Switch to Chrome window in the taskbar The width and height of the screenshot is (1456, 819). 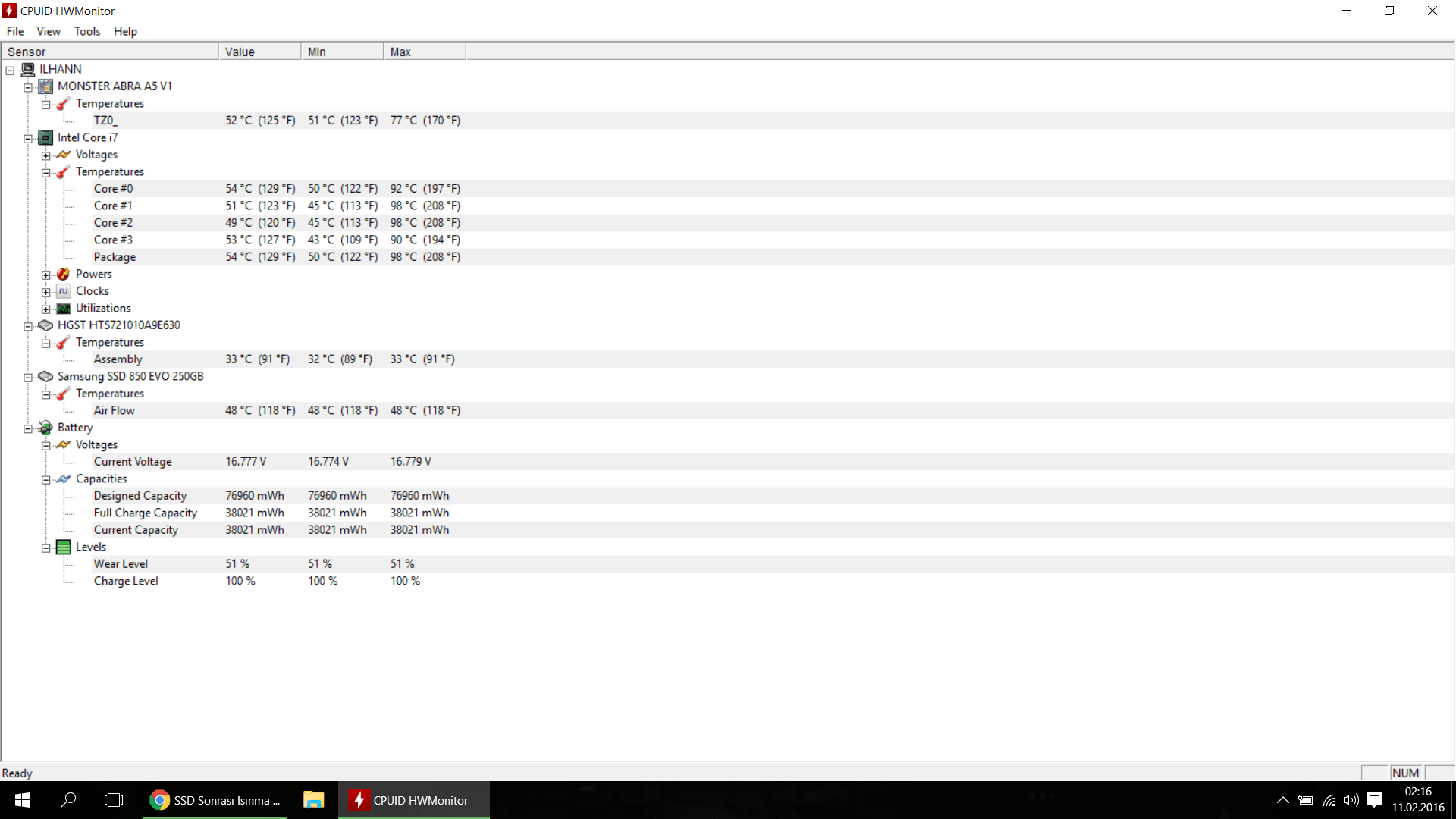tap(216, 800)
